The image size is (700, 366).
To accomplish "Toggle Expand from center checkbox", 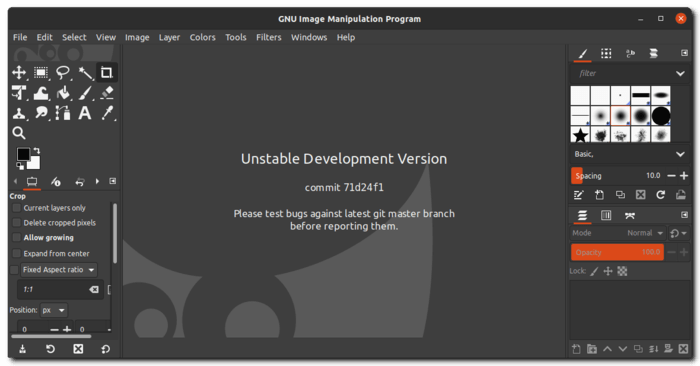I will click(17, 254).
